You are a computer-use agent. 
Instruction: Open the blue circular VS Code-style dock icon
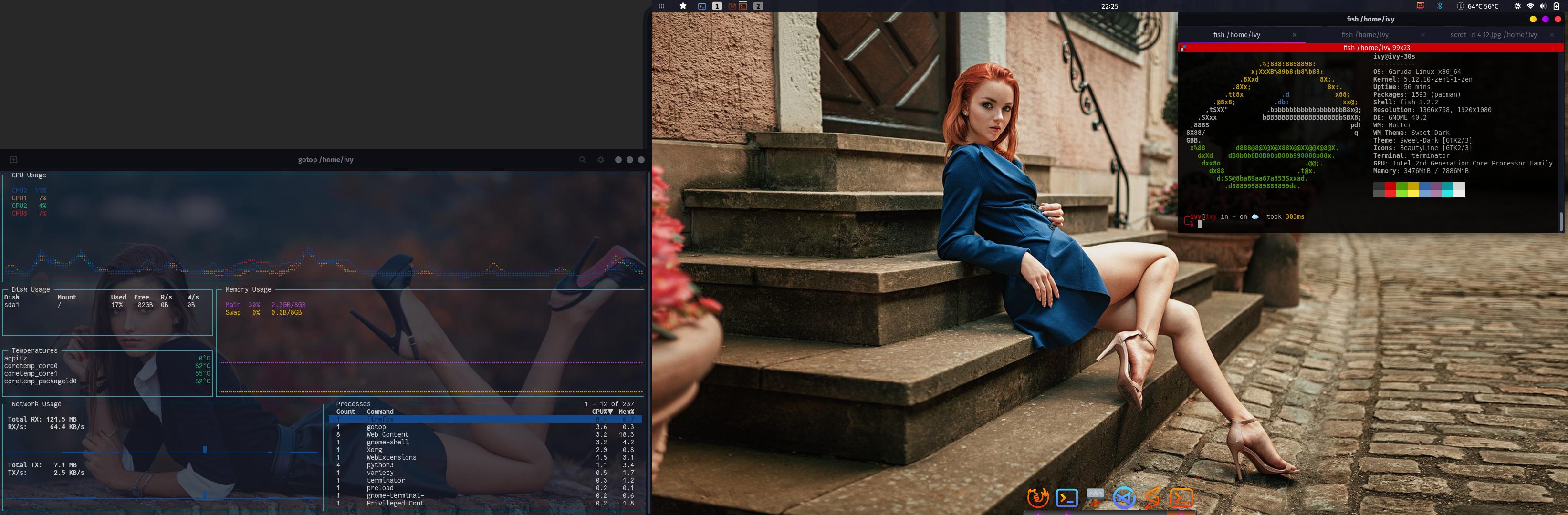click(1124, 498)
